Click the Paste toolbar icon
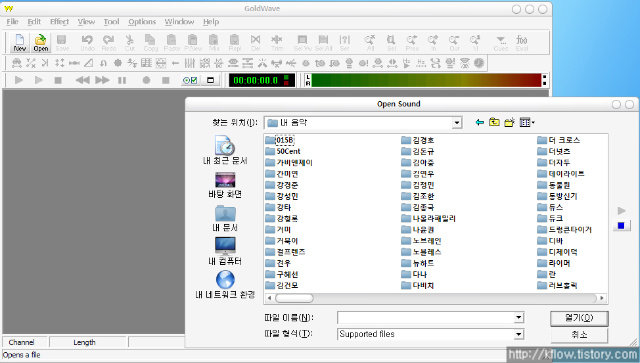 172,43
